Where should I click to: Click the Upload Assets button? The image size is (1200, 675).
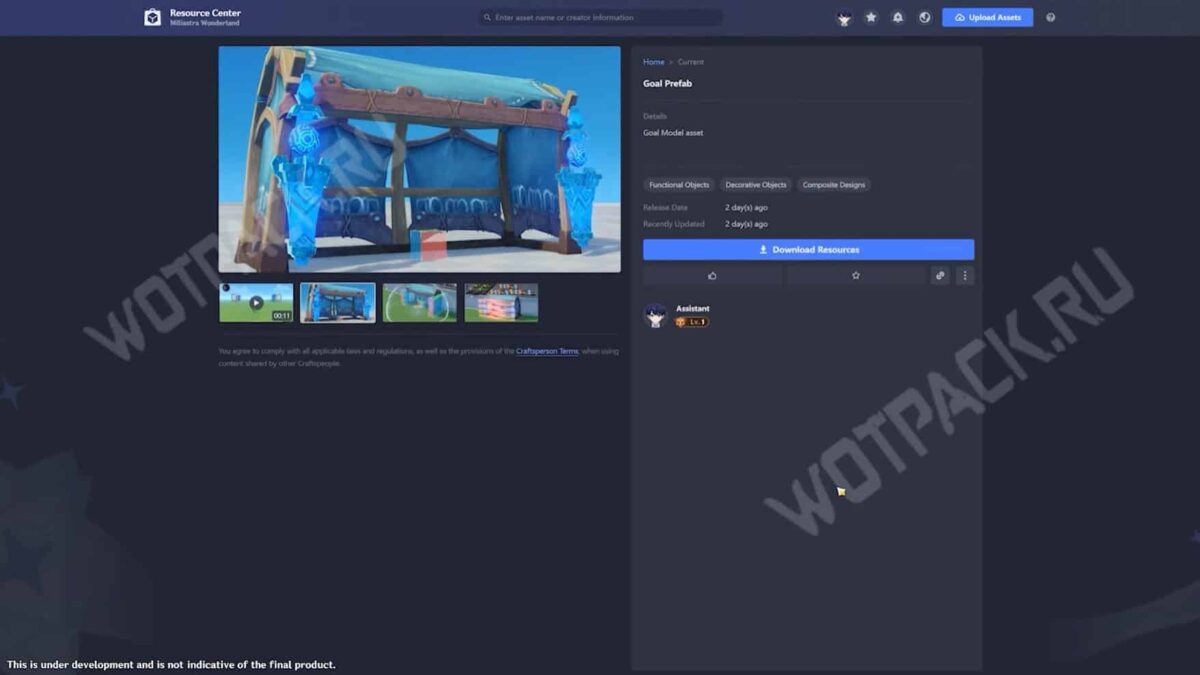987,18
